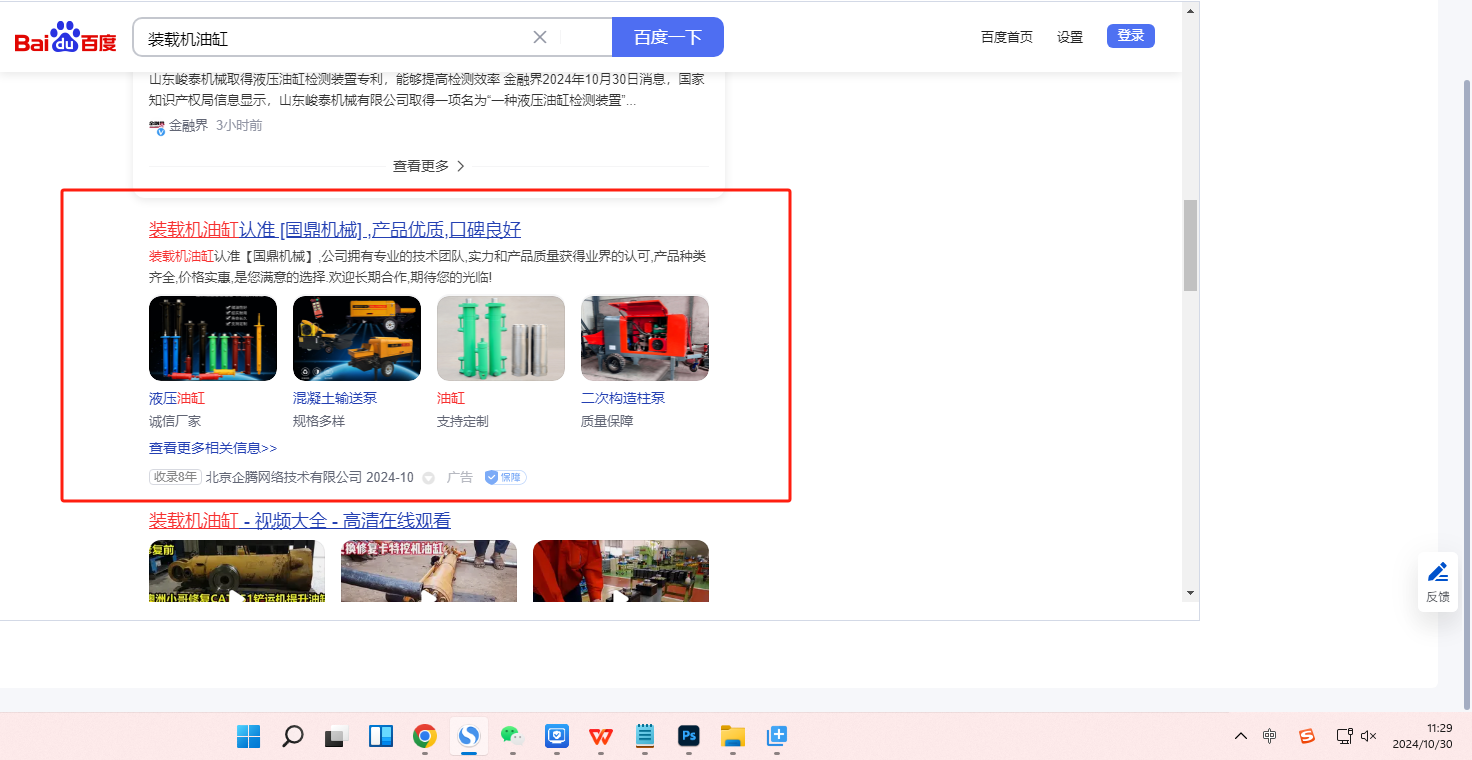1472x760 pixels.
Task: Open the 装载机油缸 视频大全 result link
Action: pos(300,520)
